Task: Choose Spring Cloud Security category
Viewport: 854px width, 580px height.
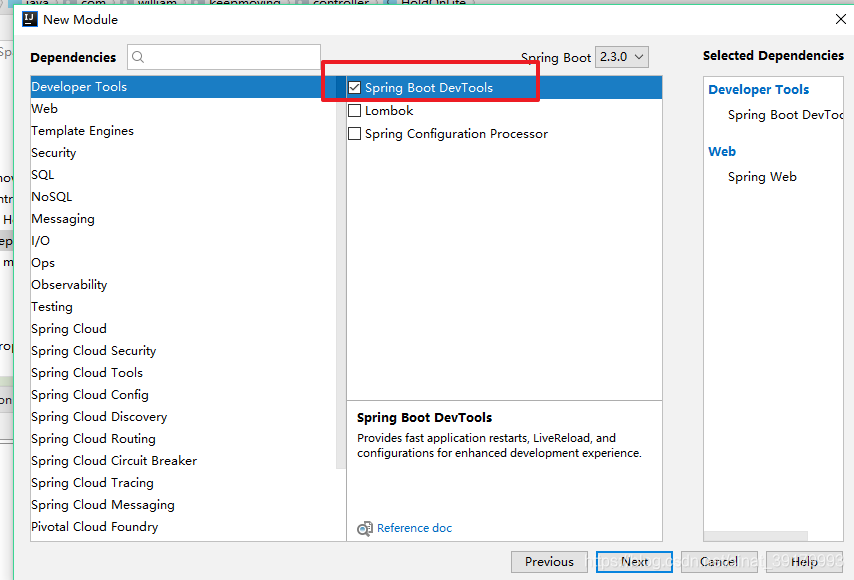Action: click(x=184, y=351)
